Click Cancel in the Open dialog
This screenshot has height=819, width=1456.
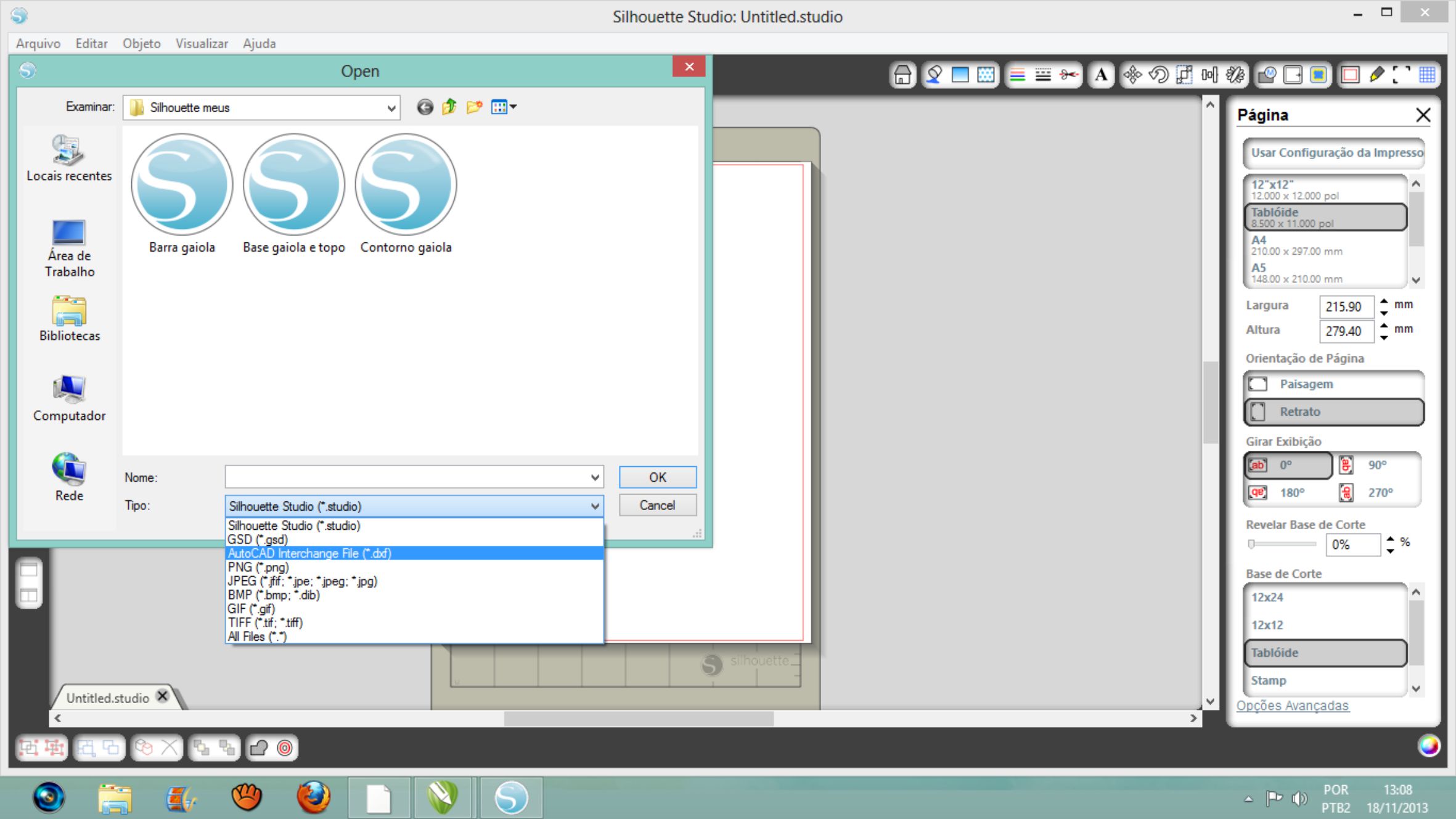(658, 505)
